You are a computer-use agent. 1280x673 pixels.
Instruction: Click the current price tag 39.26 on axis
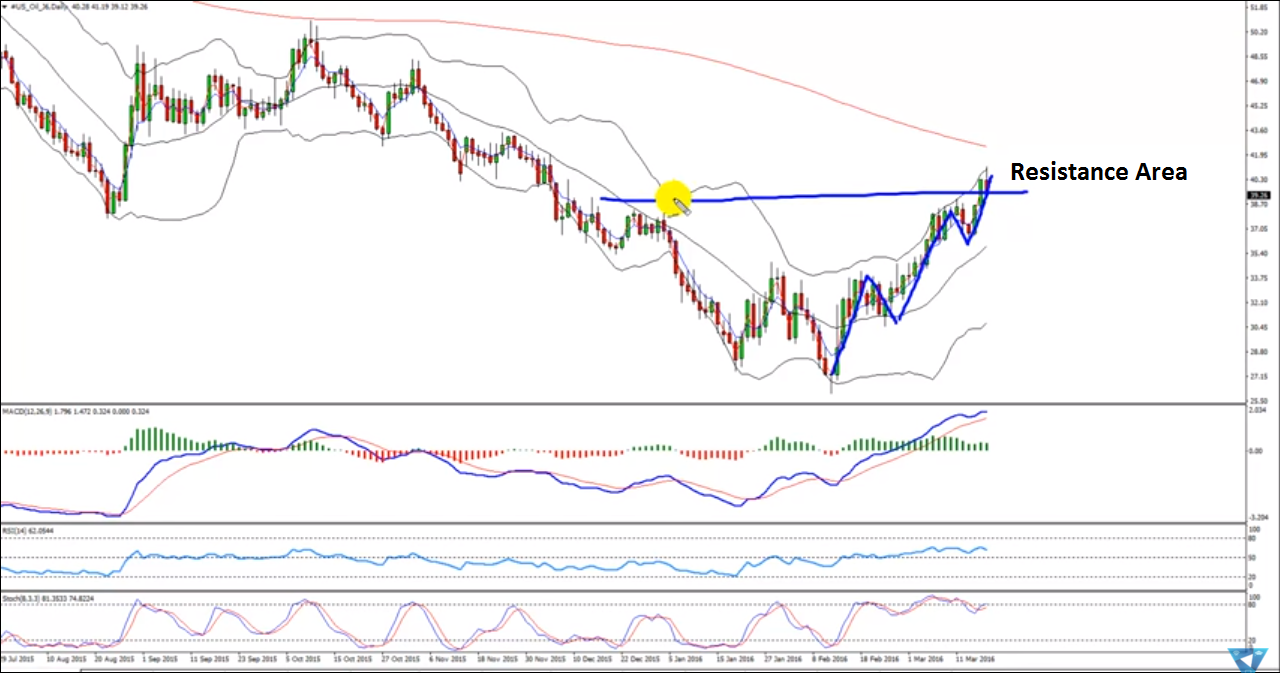pos(1258,195)
